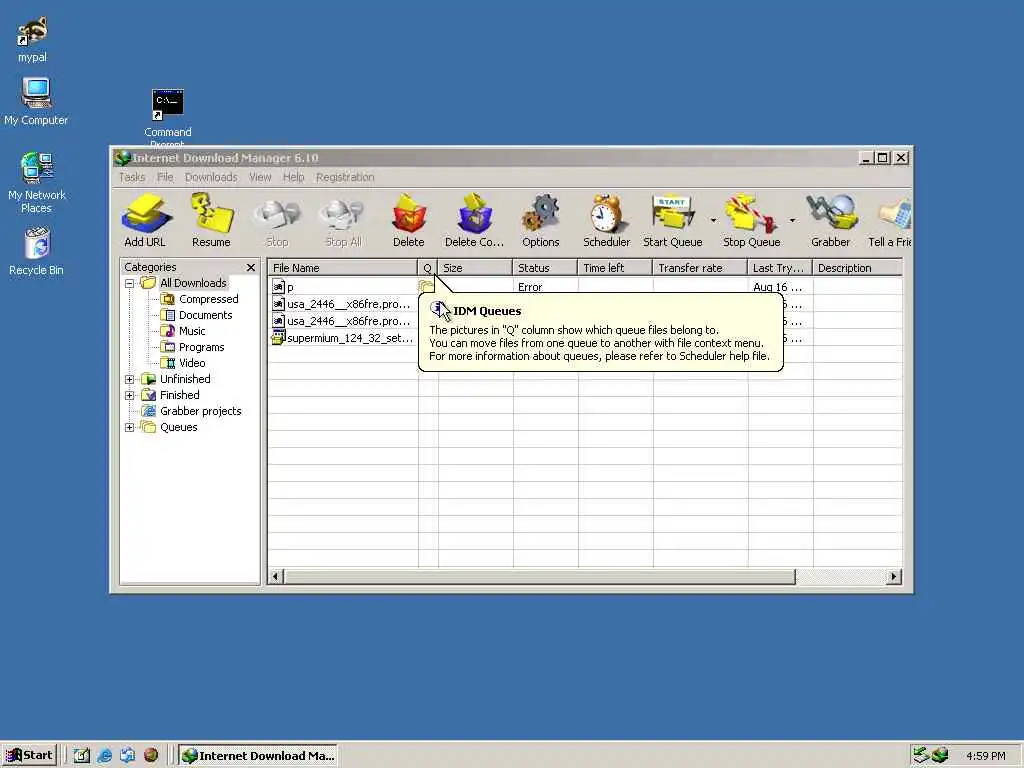Open Options gear icon

[541, 221]
